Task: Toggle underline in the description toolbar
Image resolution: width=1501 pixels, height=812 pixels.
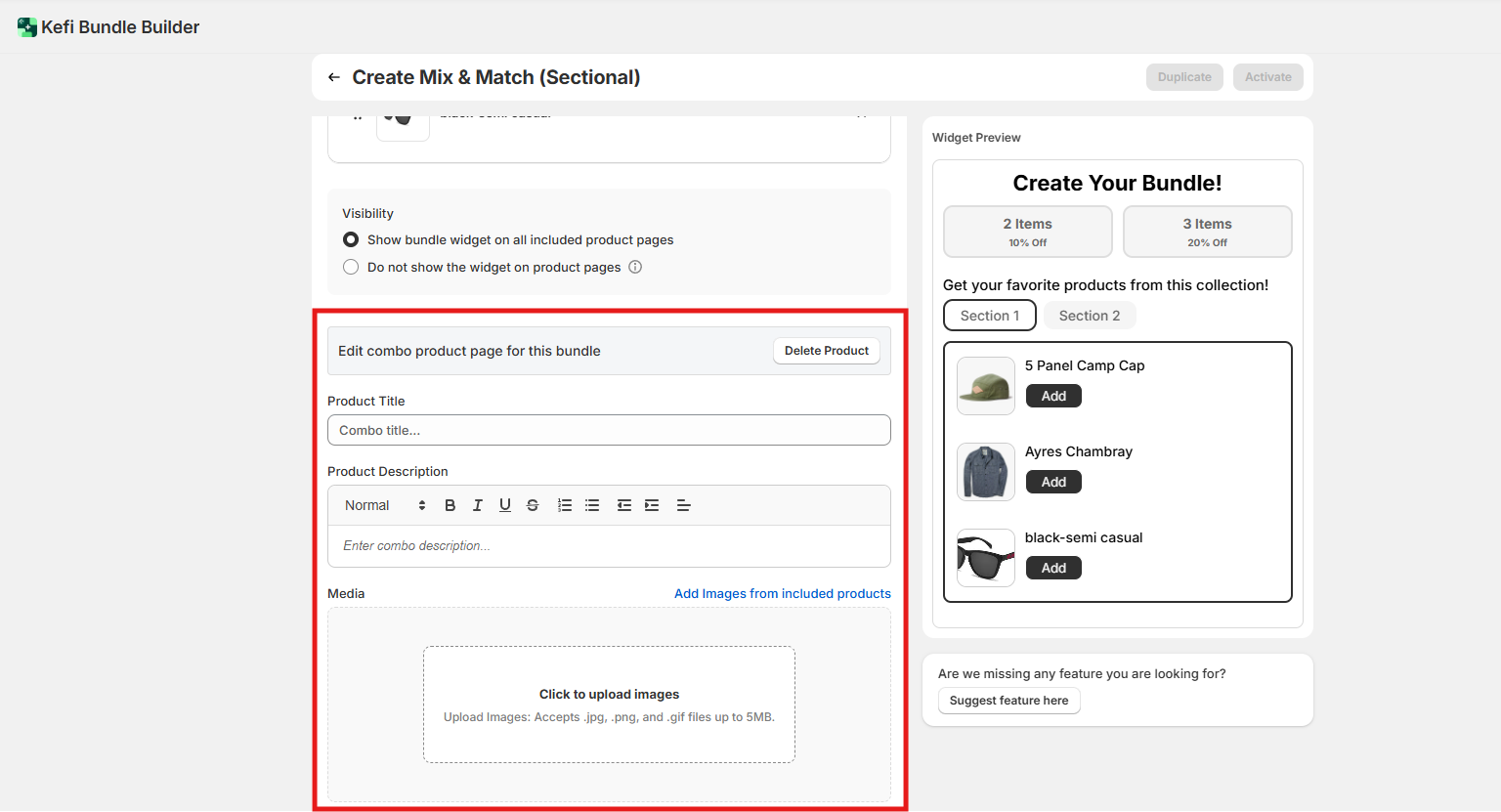Action: point(505,505)
